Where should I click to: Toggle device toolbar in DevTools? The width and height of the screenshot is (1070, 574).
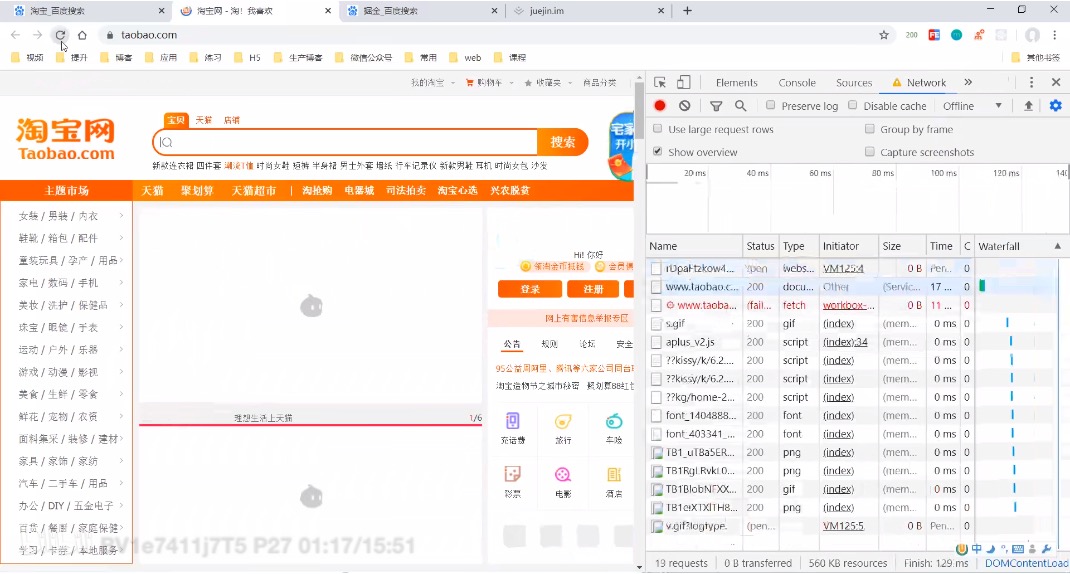click(683, 83)
